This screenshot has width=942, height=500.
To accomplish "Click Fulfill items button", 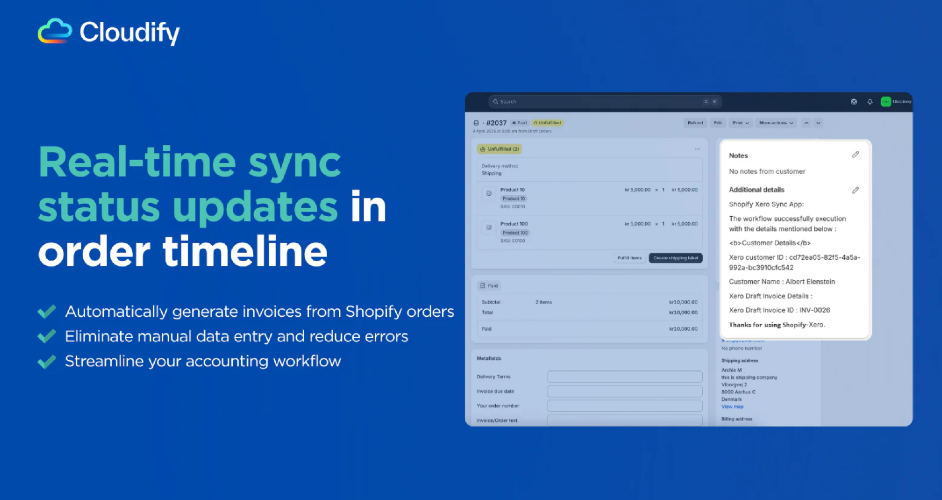I will click(630, 258).
